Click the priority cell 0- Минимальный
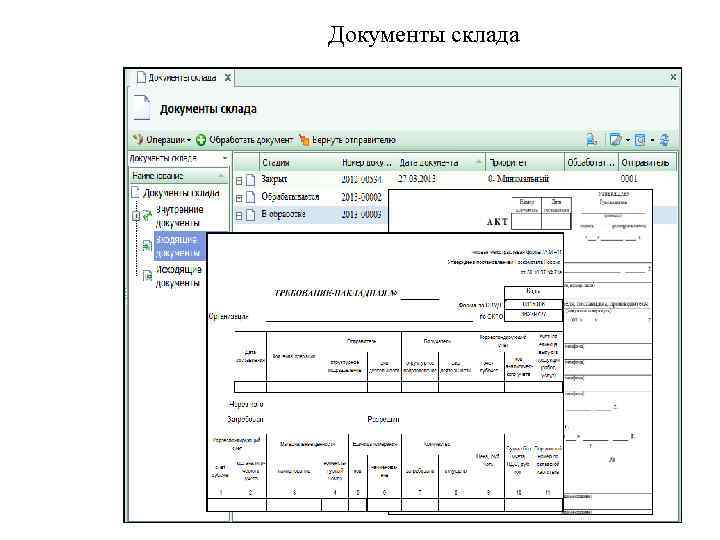This screenshot has height=540, width=720. (518, 179)
